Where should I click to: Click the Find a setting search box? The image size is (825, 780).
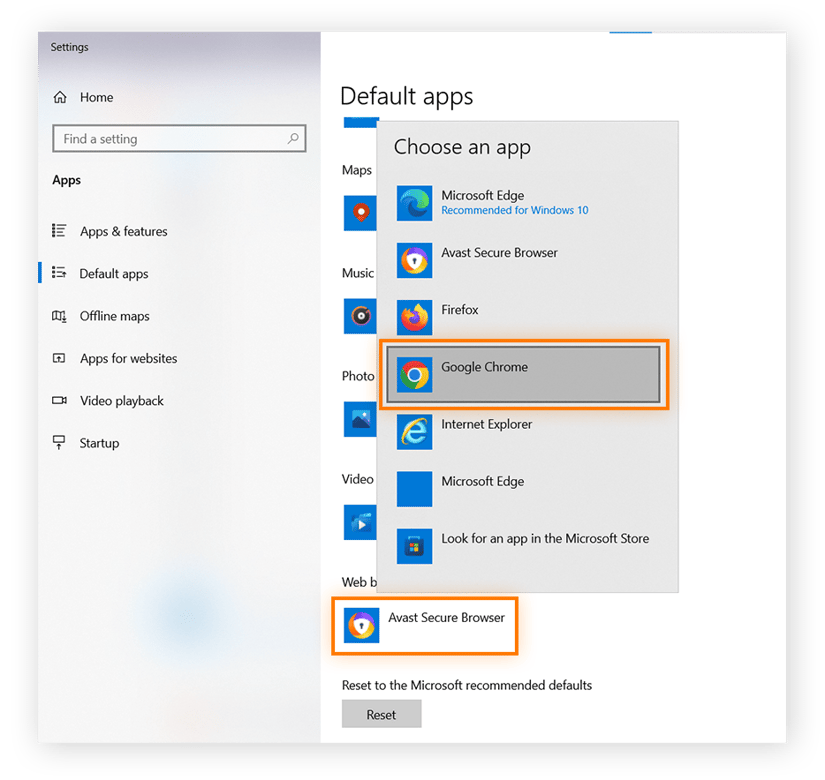pyautogui.click(x=179, y=138)
